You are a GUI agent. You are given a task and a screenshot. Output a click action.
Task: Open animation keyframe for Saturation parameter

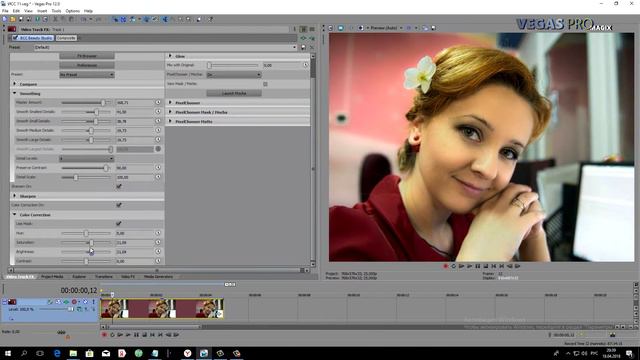[158, 242]
